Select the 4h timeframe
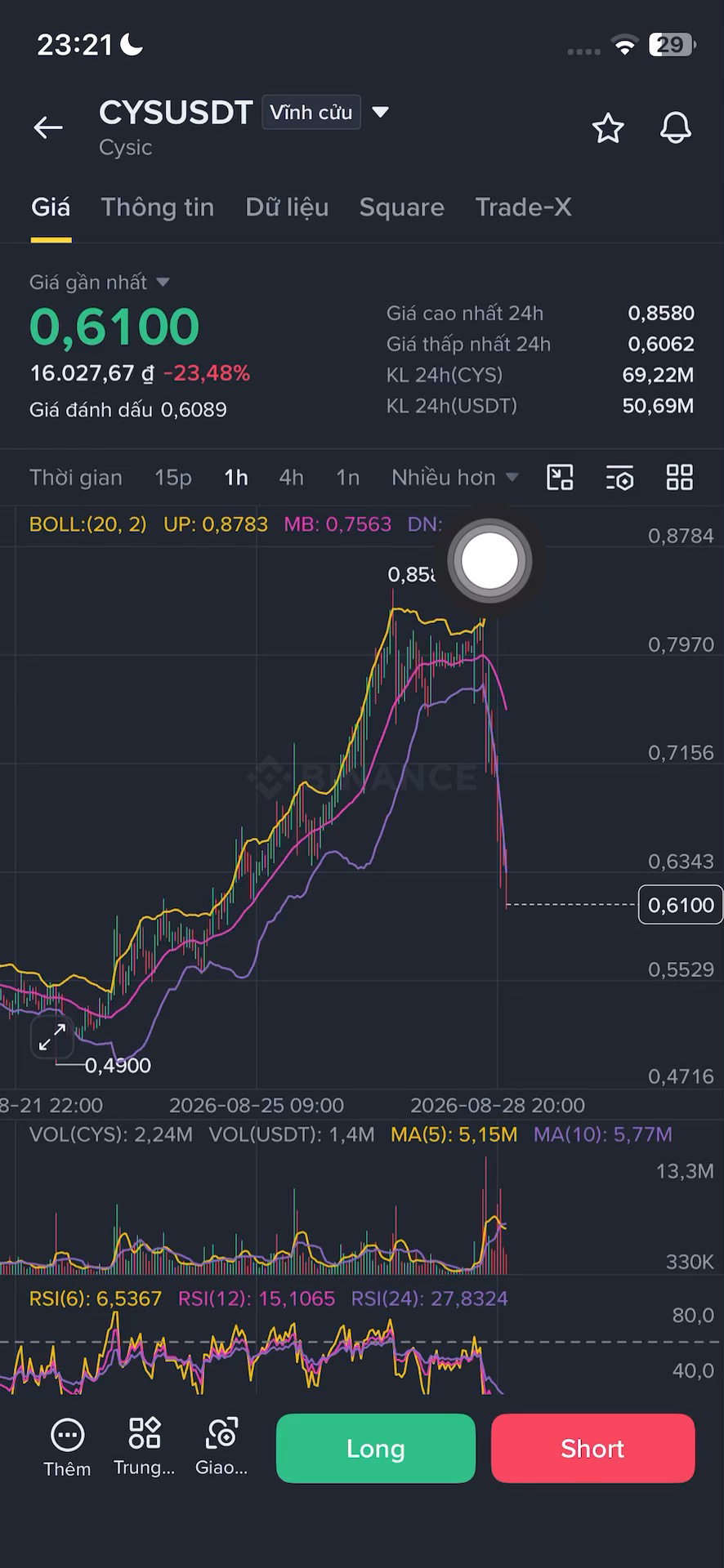 pos(292,477)
